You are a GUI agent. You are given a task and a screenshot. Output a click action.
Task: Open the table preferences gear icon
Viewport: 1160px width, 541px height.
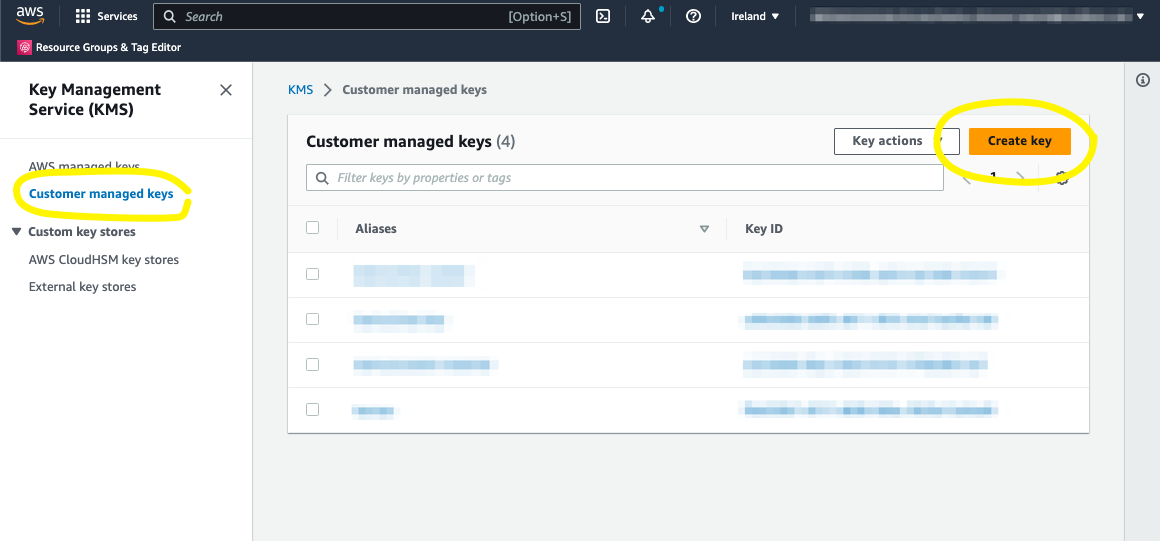pos(1062,178)
